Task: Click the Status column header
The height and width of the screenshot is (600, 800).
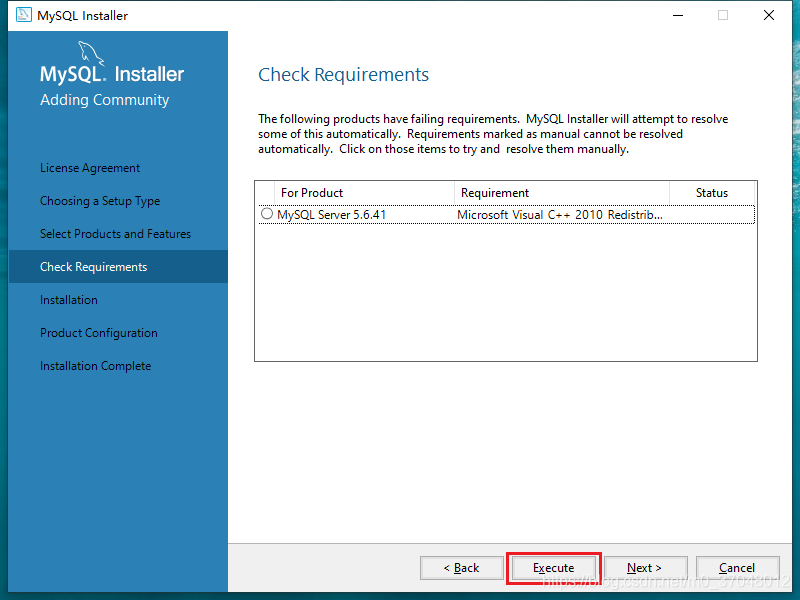Action: click(x=712, y=193)
